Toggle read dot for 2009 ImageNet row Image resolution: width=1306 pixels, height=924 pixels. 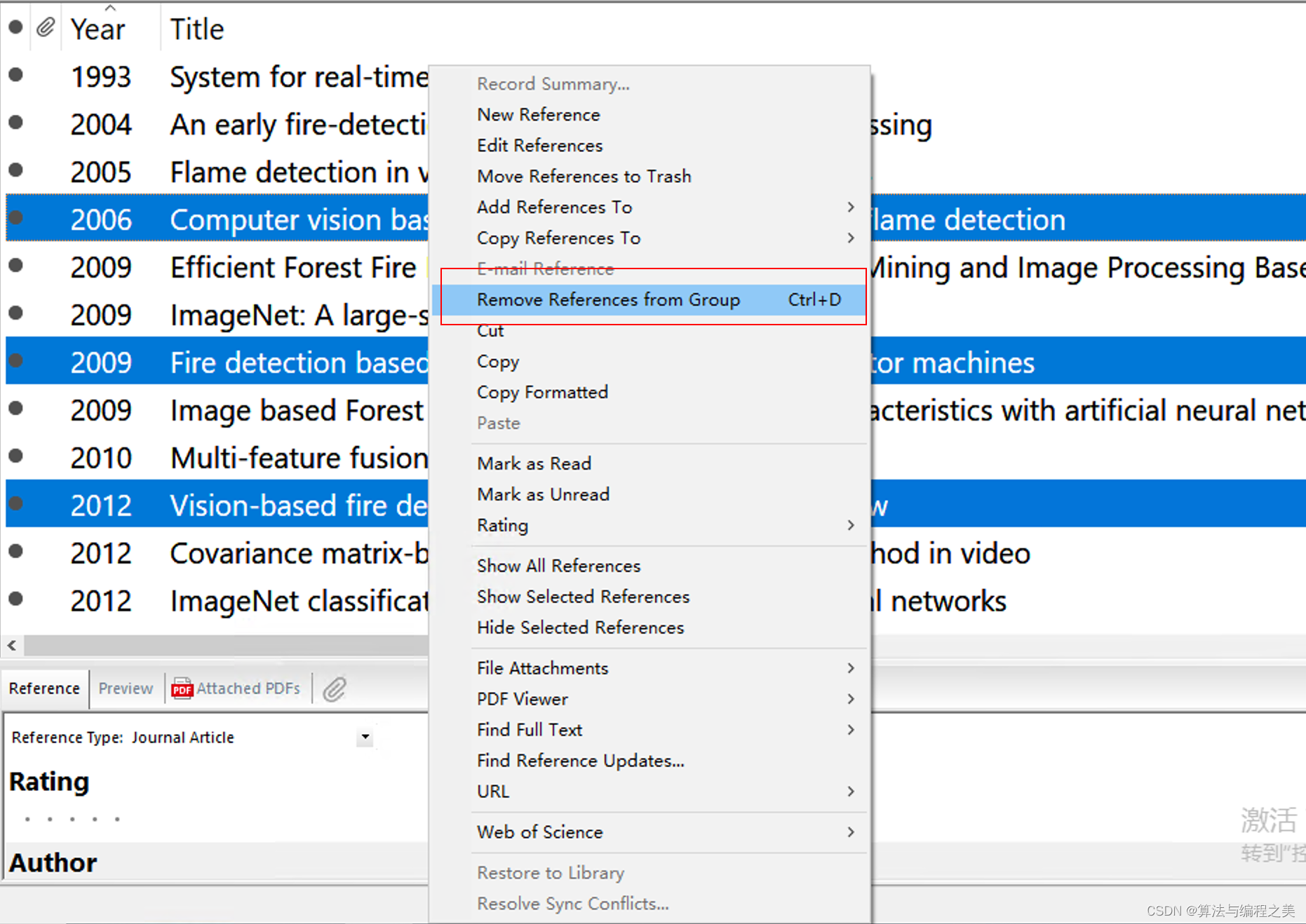[x=15, y=313]
